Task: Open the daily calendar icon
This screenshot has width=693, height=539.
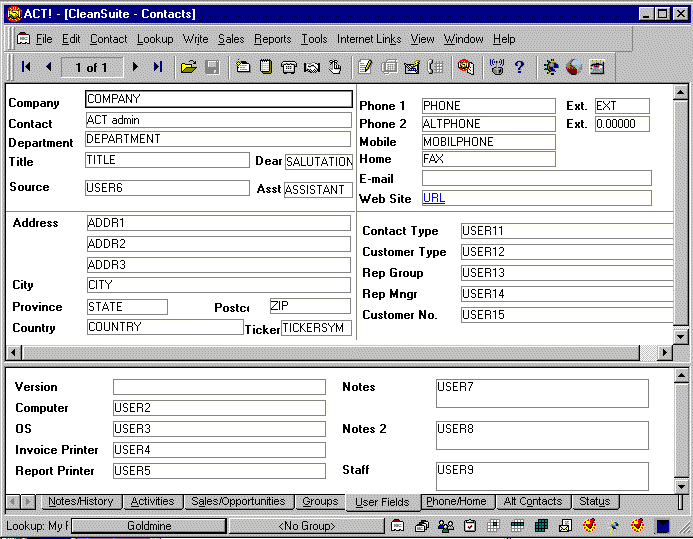Action: point(493,526)
